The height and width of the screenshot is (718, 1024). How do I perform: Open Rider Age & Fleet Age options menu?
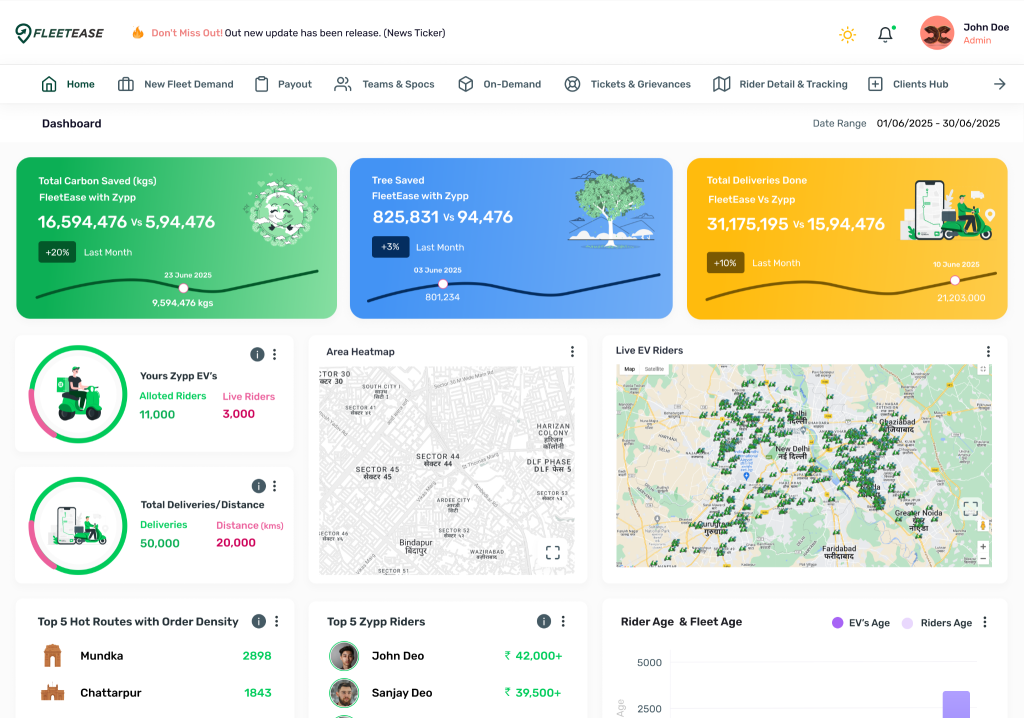tap(985, 623)
